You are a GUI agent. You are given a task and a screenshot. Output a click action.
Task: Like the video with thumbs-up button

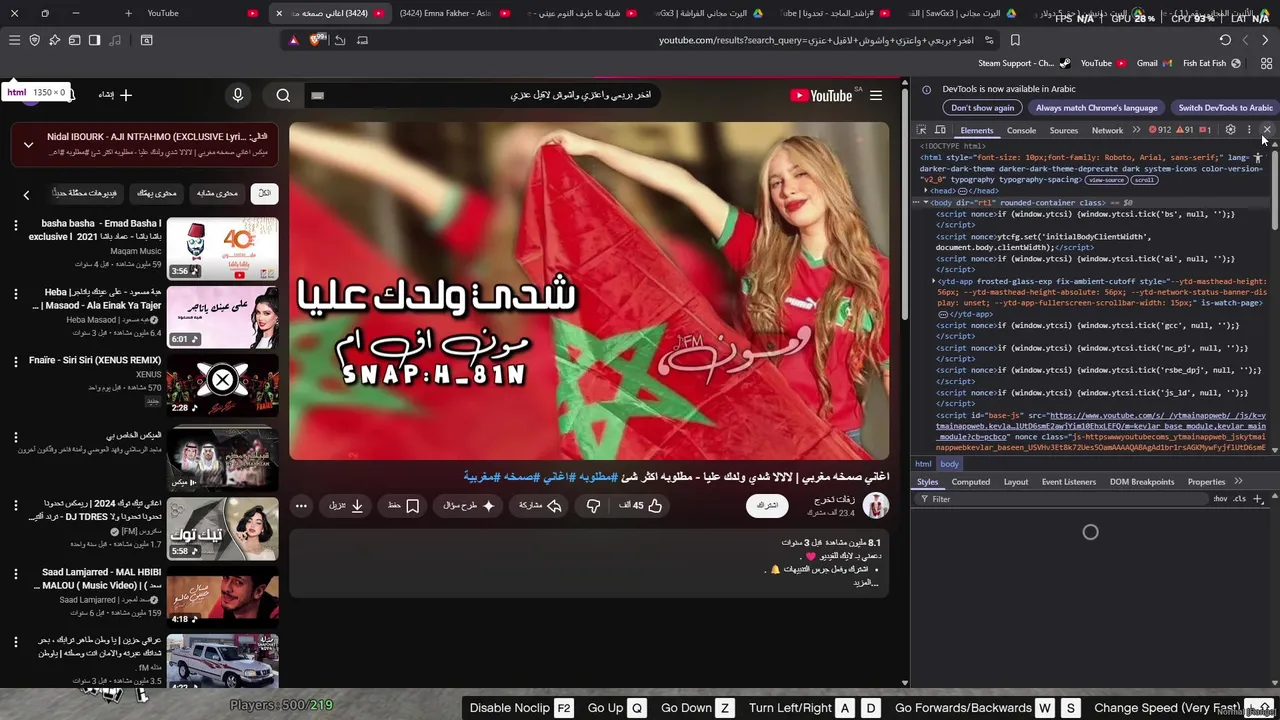pos(641,506)
